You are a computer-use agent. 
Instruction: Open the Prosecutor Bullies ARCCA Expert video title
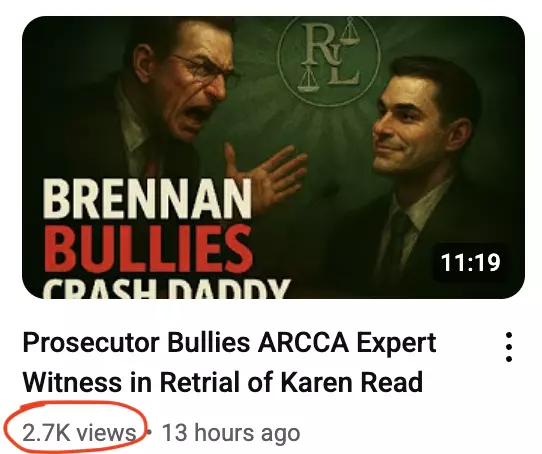(229, 362)
